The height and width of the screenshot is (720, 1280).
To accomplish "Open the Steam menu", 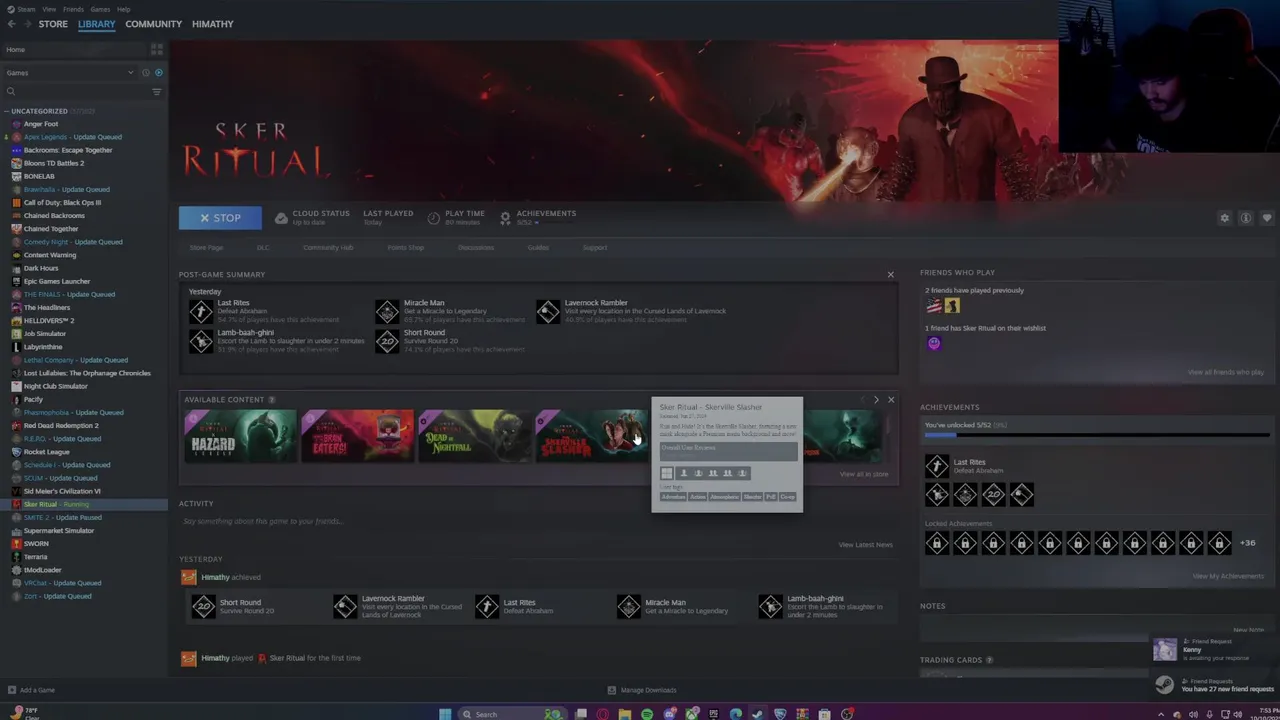I will pos(28,9).
